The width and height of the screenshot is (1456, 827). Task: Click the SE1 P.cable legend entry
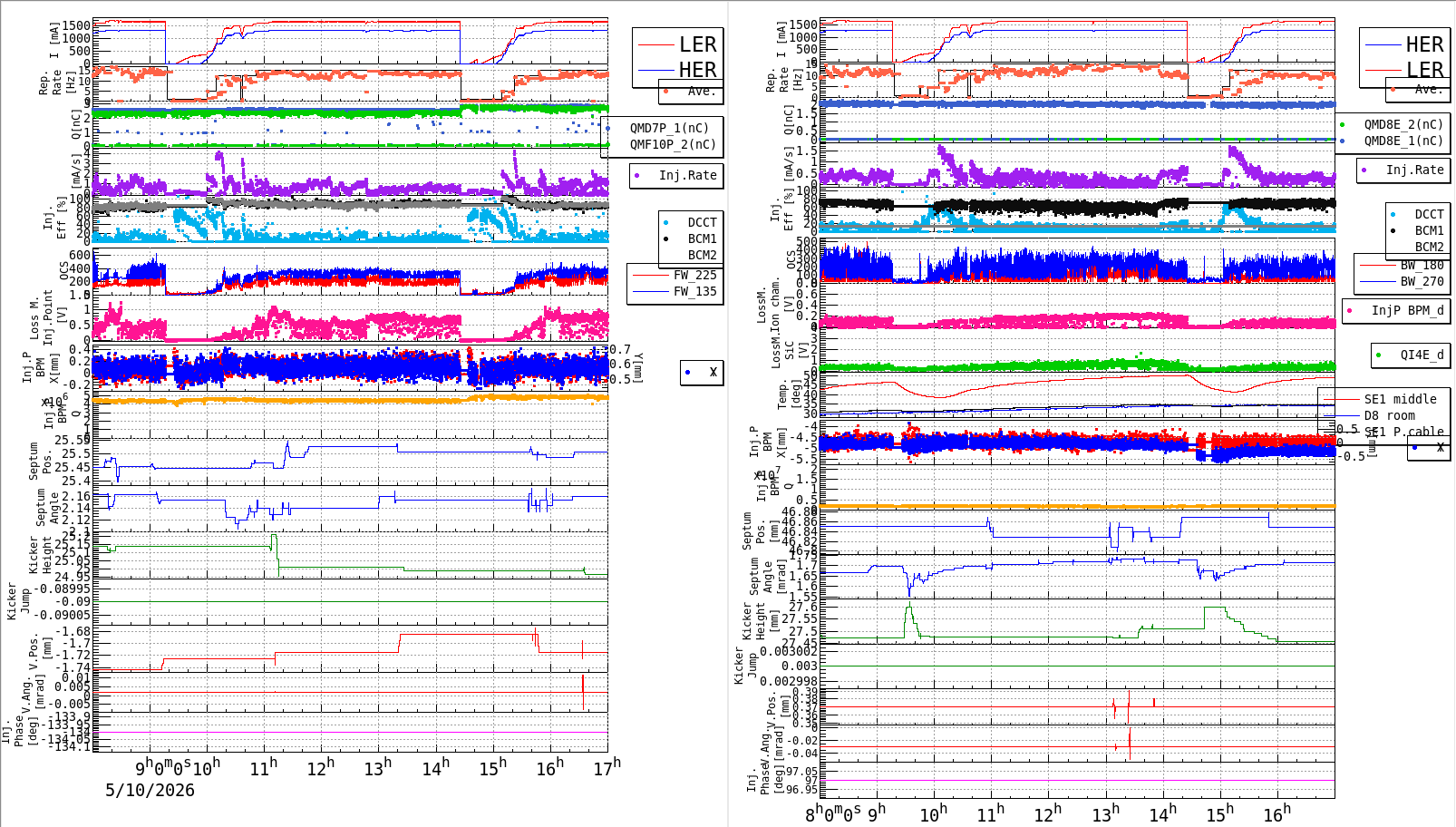(1403, 432)
